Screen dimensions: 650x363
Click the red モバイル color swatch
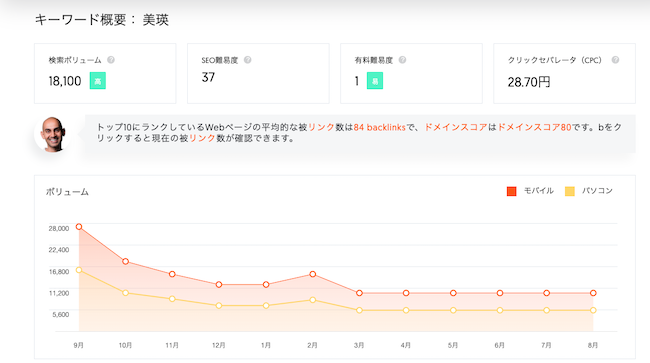point(512,191)
